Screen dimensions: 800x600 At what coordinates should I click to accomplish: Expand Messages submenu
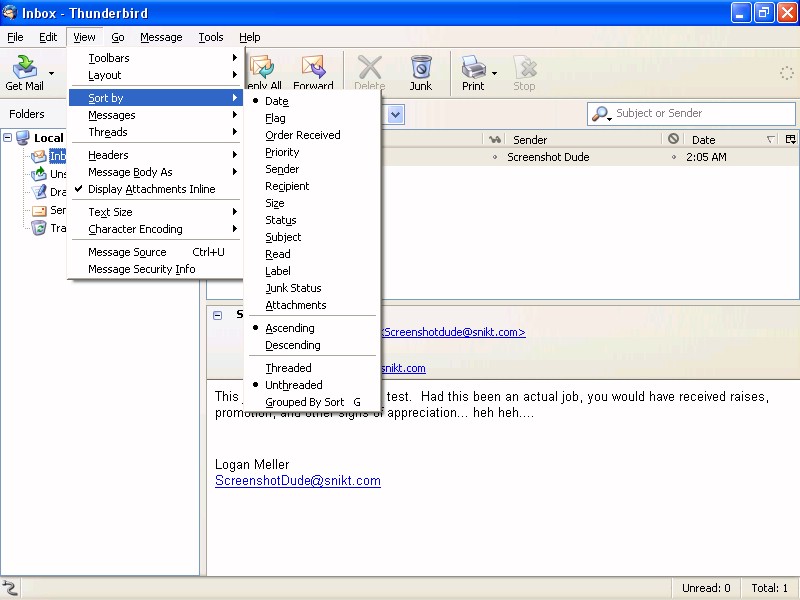point(156,115)
